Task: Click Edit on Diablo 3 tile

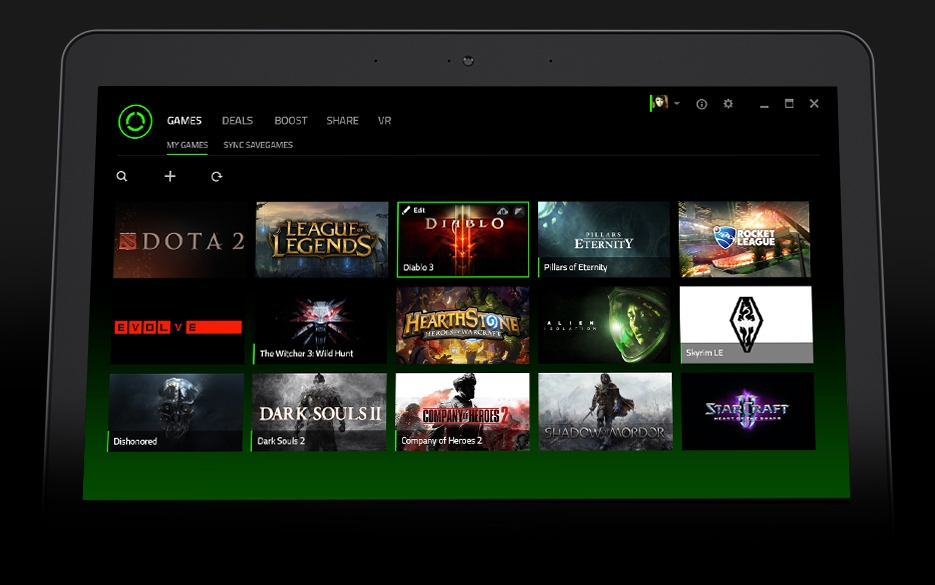Action: [x=414, y=210]
